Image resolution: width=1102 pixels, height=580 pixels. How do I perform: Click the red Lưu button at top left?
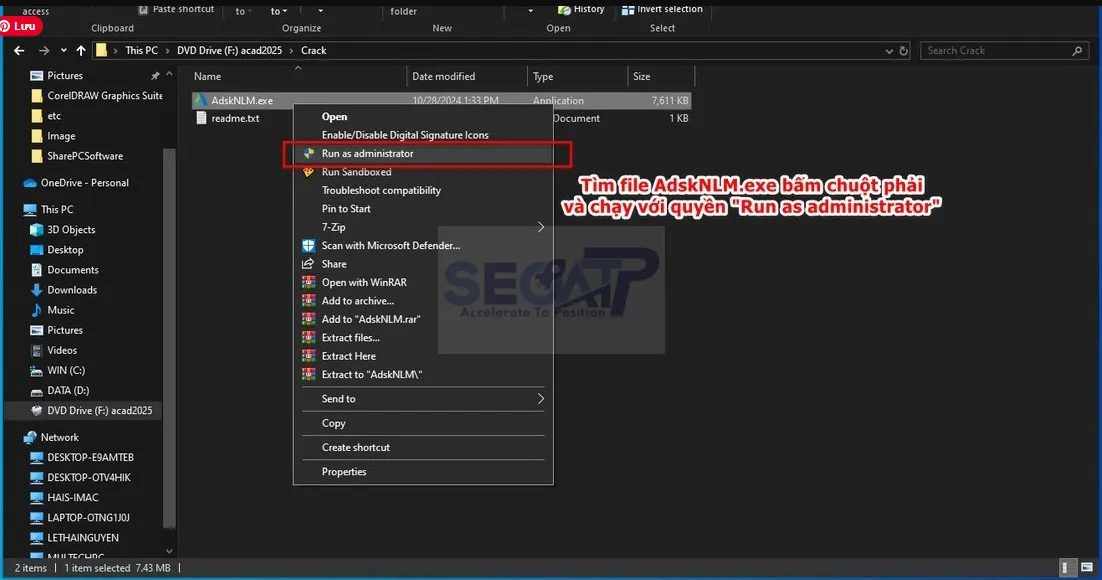20,26
